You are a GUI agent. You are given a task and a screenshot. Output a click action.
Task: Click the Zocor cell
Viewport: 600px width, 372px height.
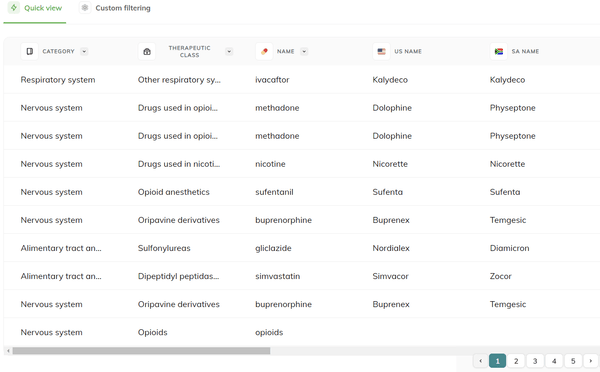501,276
